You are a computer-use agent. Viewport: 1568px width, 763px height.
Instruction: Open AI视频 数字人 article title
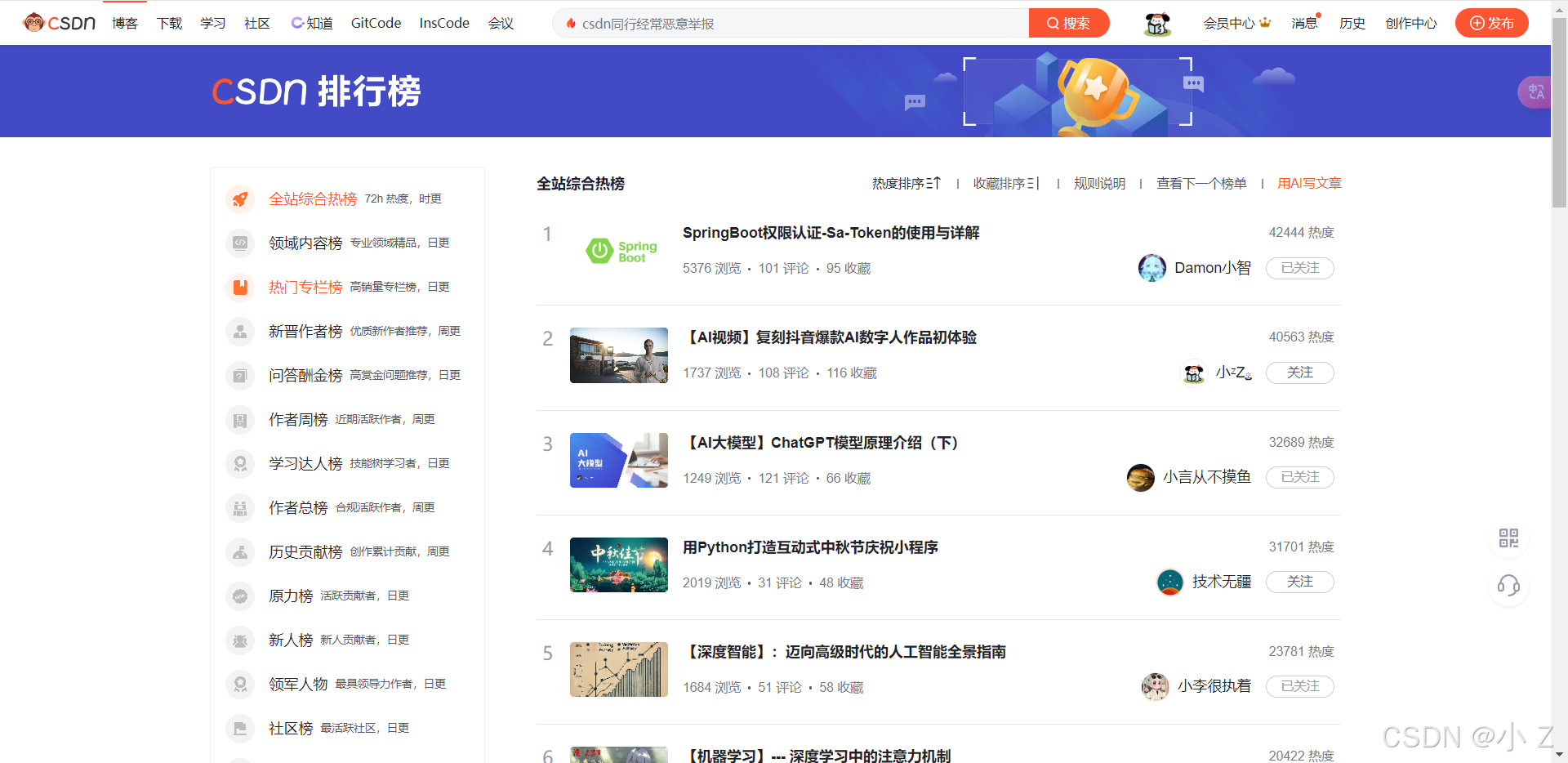point(830,337)
